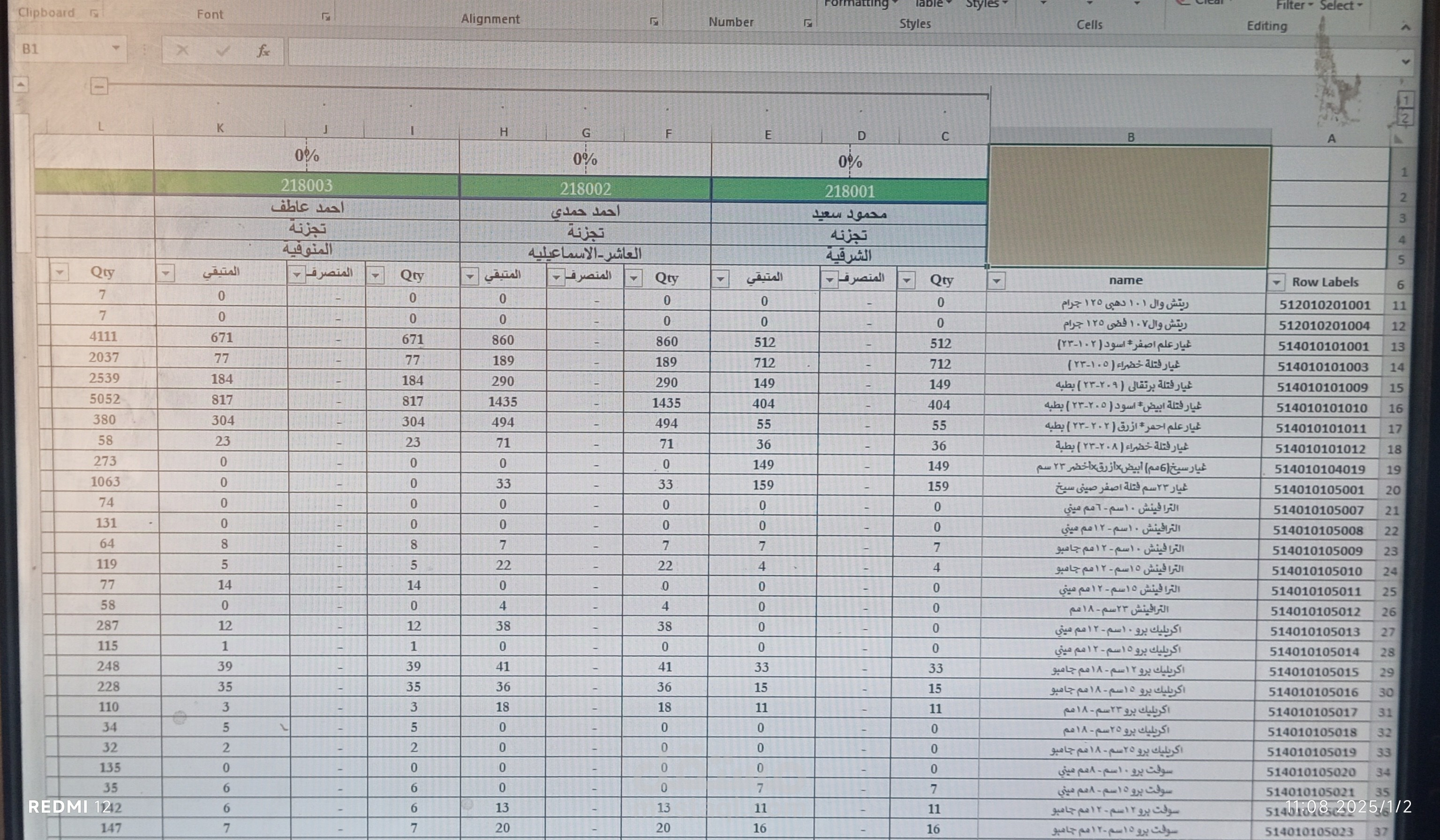Click the Name Box showing B1
This screenshot has width=1440, height=840.
pyautogui.click(x=62, y=49)
